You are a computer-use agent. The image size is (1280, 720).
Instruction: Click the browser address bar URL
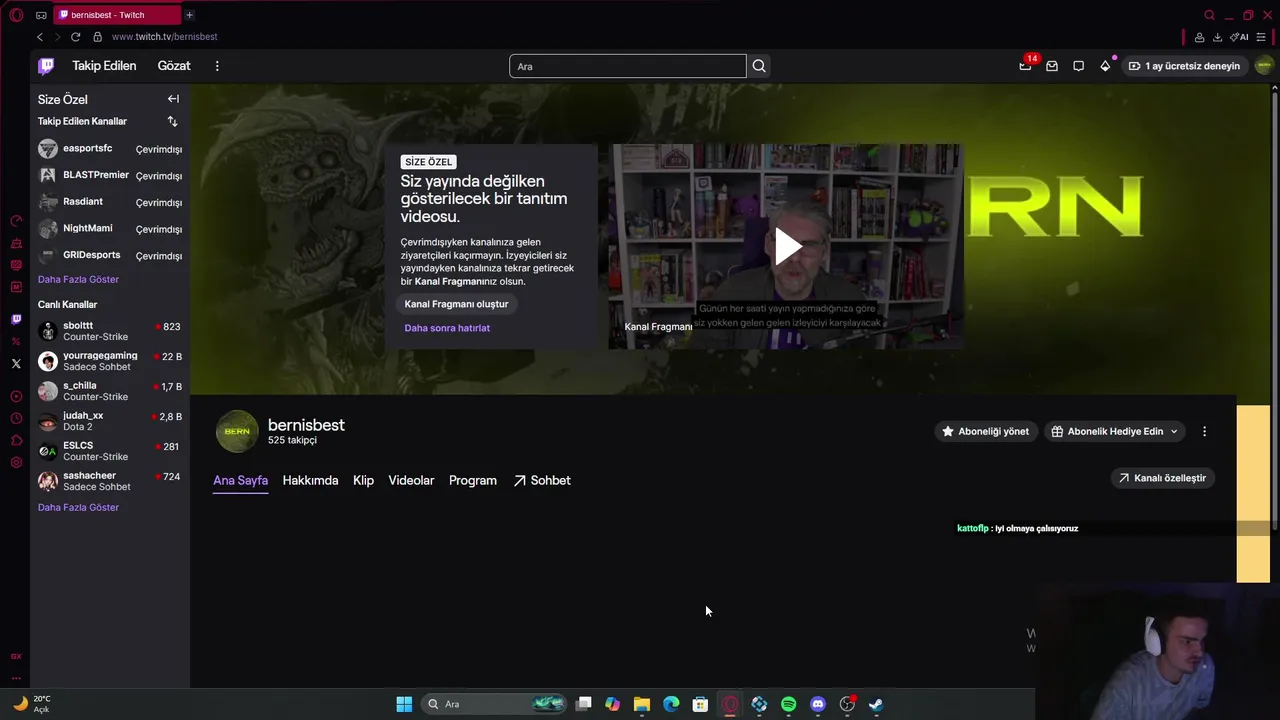pos(164,37)
